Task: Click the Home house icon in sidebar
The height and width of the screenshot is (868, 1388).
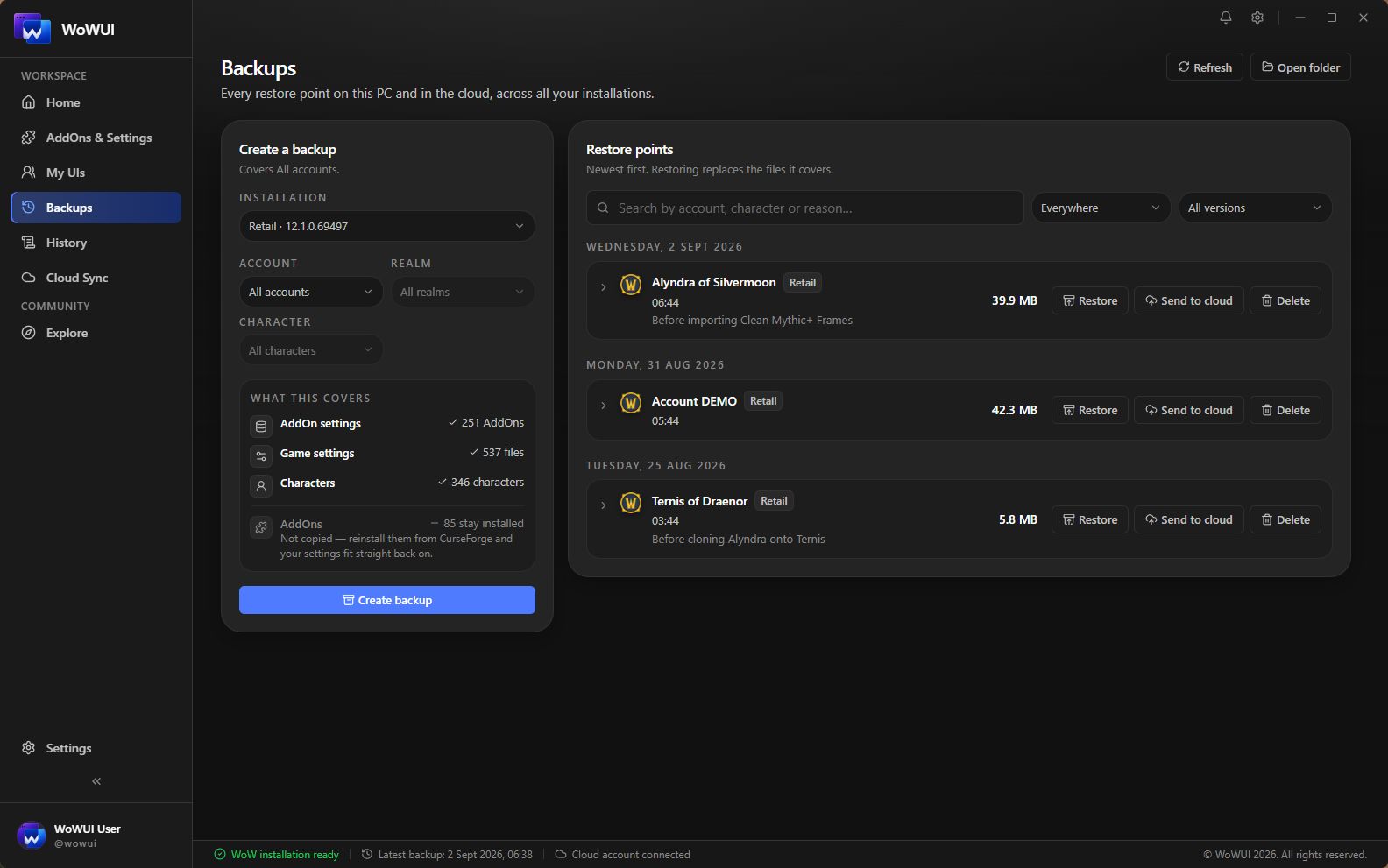Action: (29, 102)
